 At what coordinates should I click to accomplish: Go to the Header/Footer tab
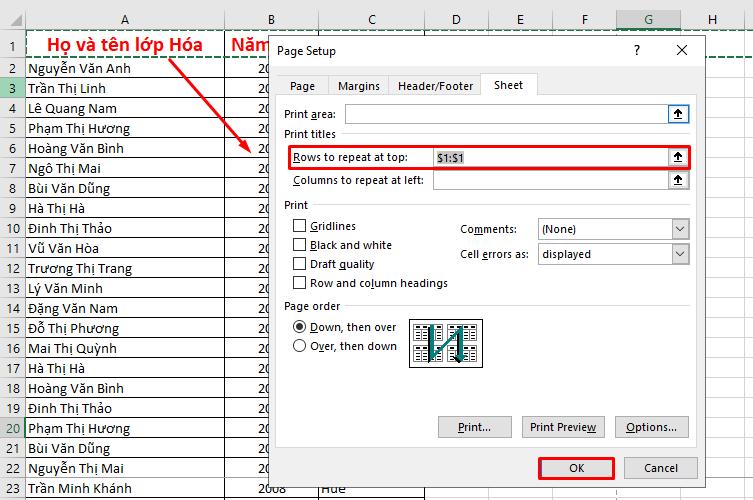[x=435, y=86]
